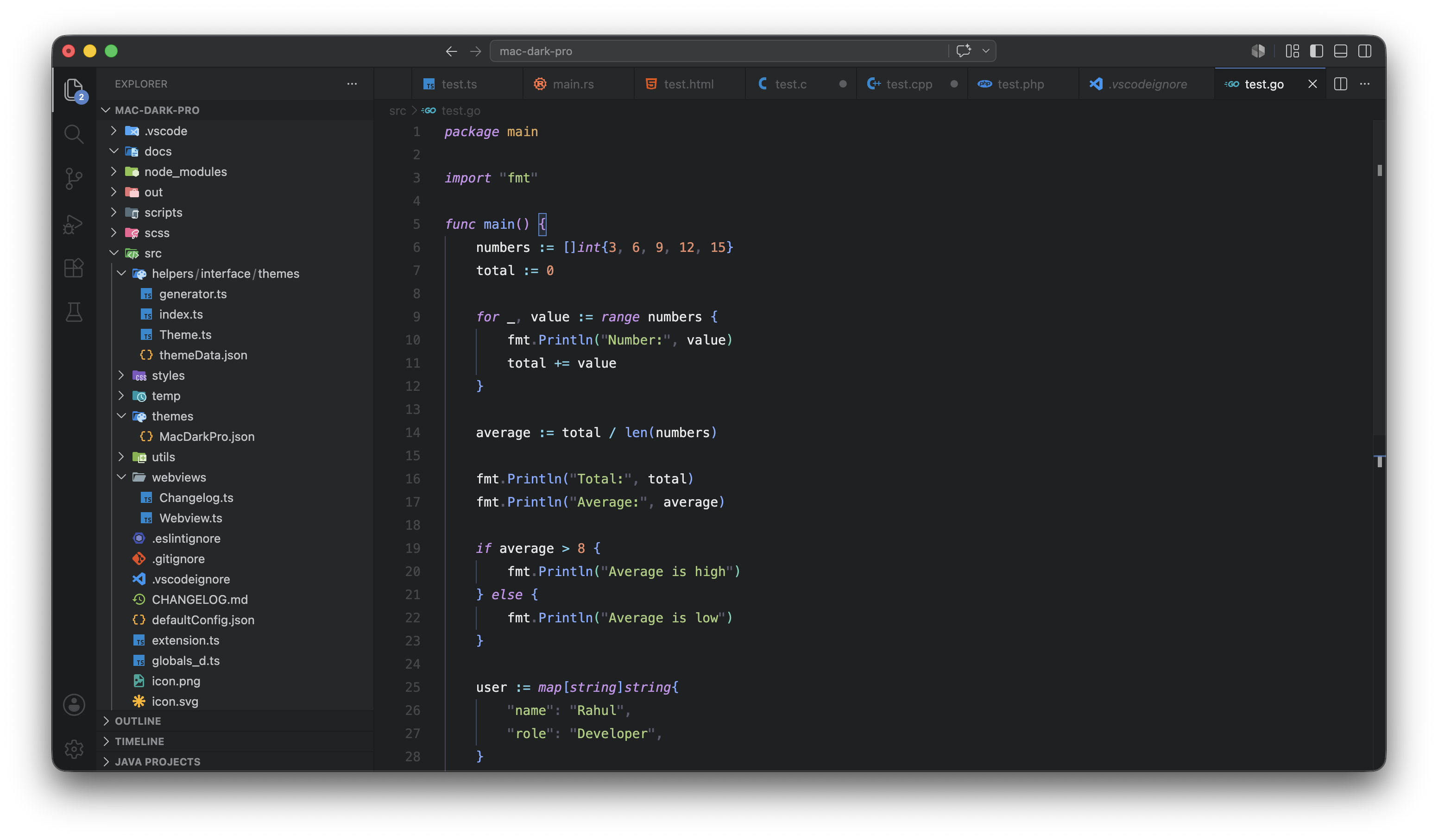Switch to the test.ts tab
The height and width of the screenshot is (840, 1438).
(467, 84)
